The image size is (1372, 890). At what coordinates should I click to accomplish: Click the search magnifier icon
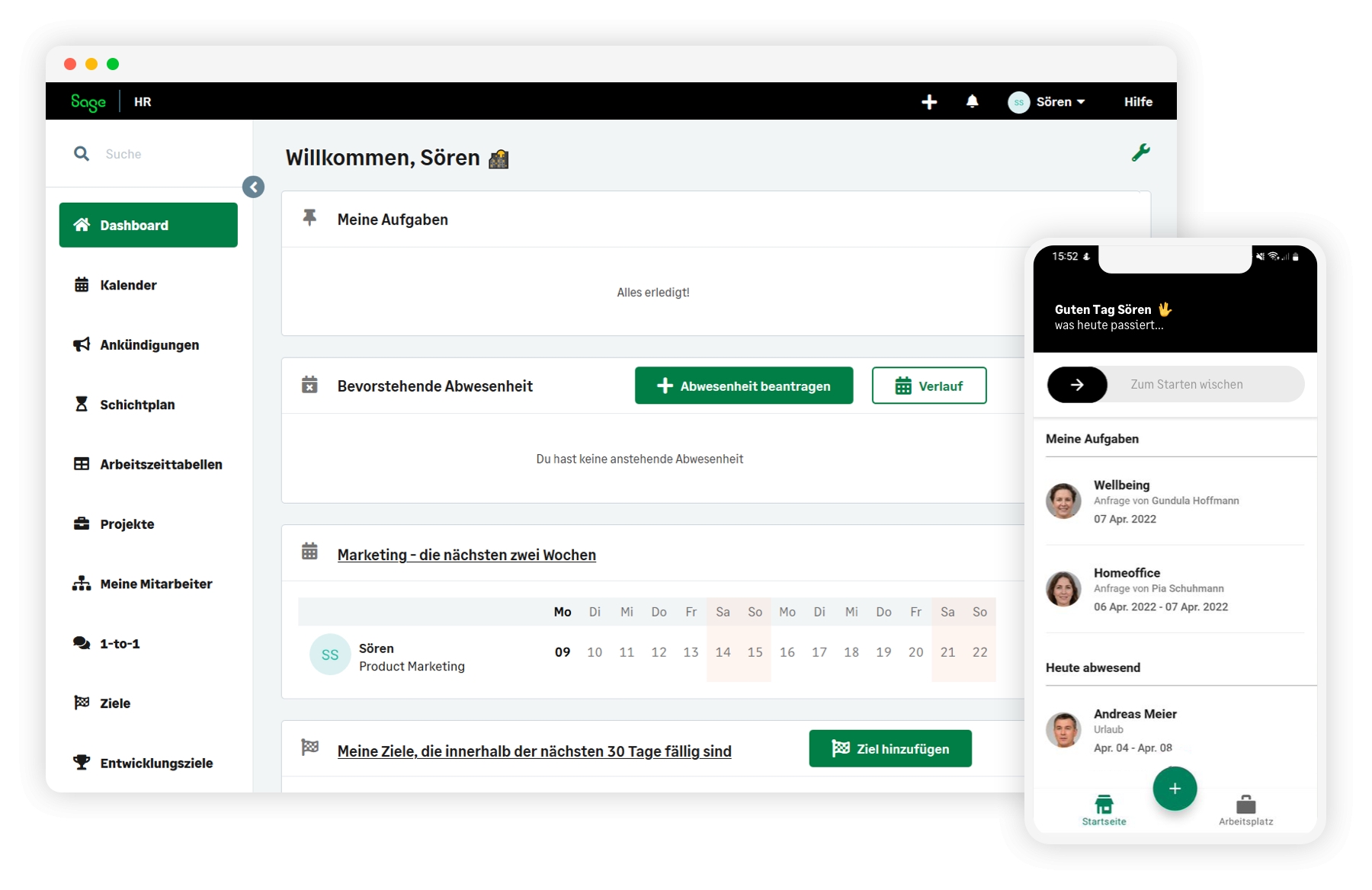tap(82, 154)
